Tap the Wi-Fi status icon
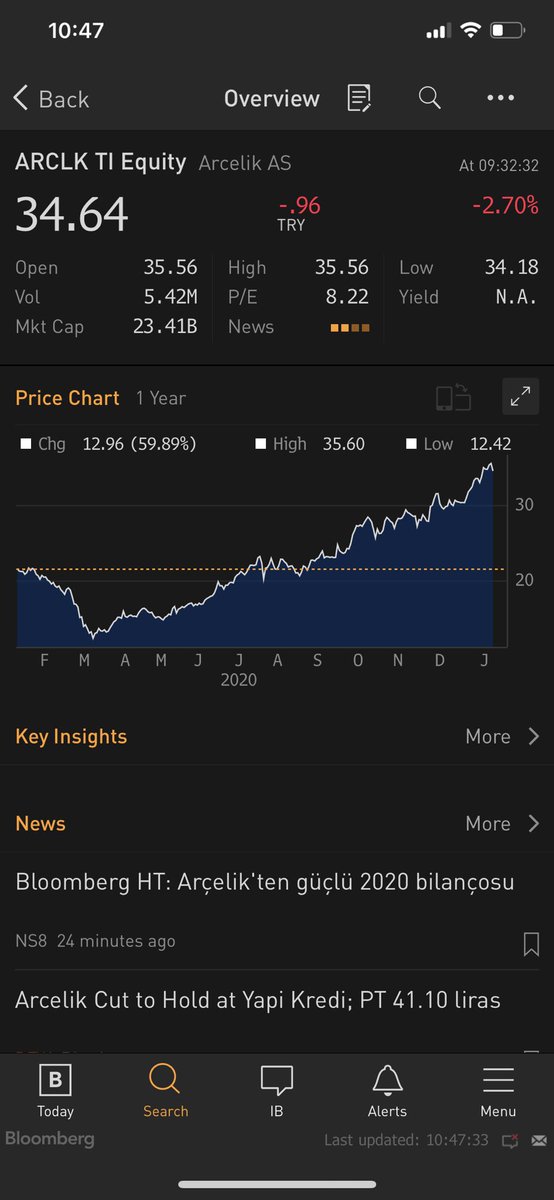The height and width of the screenshot is (1200, 554). click(x=470, y=31)
